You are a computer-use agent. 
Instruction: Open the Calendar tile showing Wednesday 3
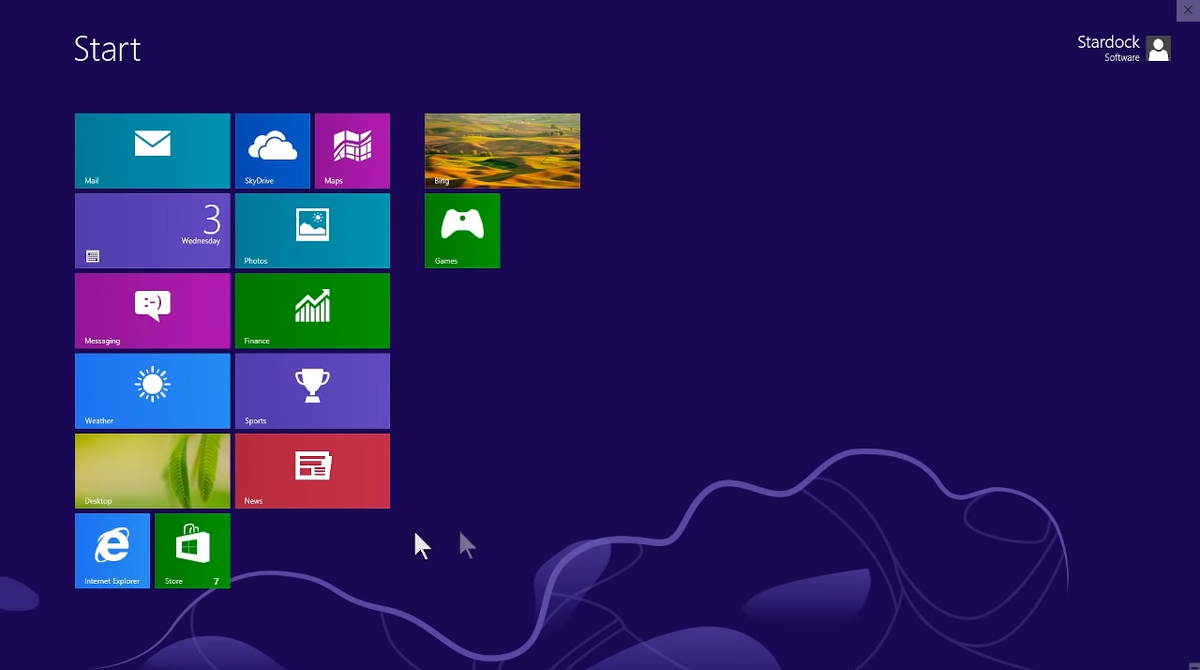tap(152, 230)
